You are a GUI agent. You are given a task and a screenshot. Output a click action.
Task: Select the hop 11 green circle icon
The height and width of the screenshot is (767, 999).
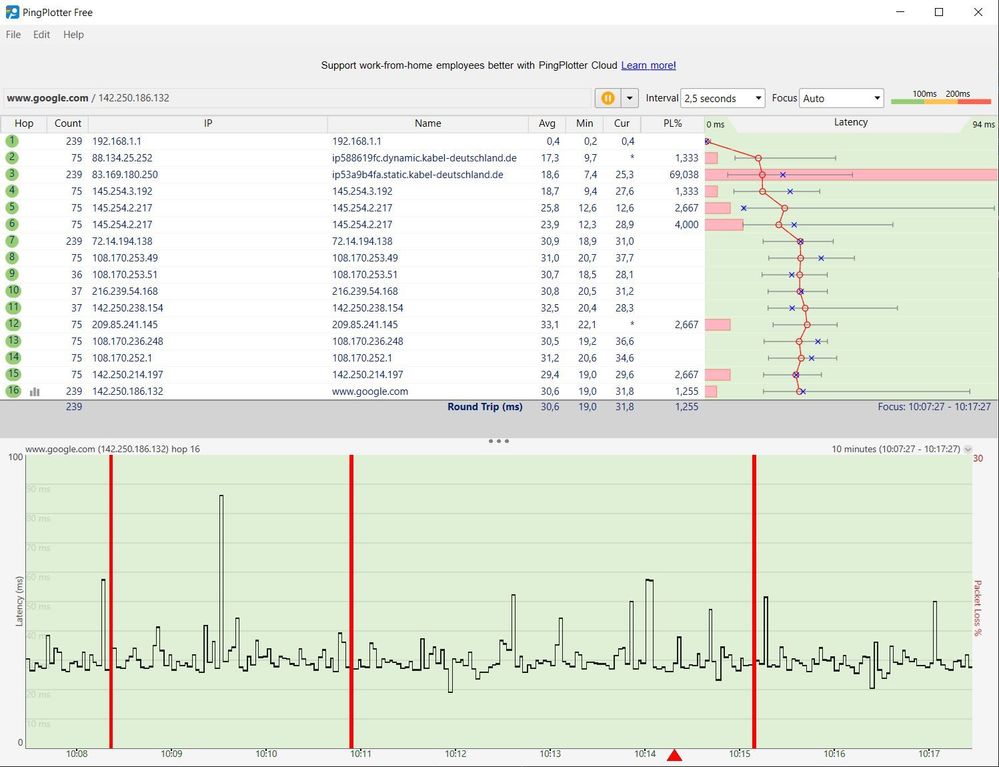pos(13,307)
